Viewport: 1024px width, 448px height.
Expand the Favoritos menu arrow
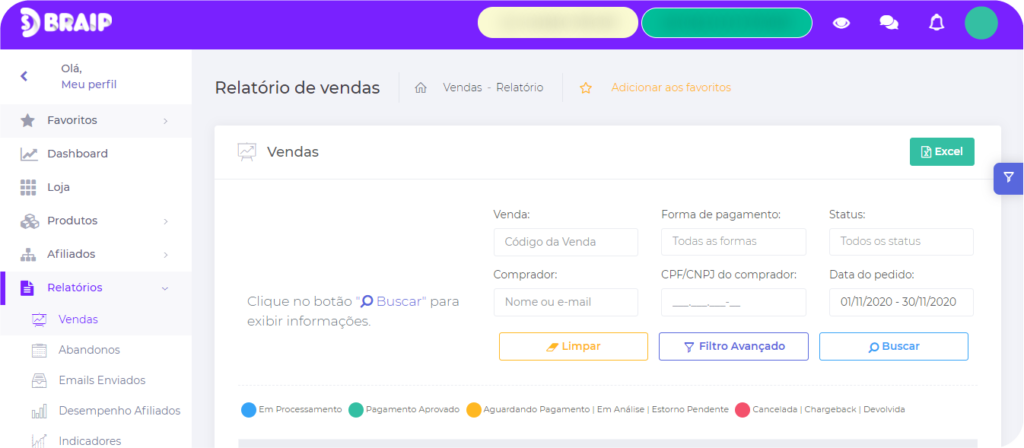click(x=165, y=121)
